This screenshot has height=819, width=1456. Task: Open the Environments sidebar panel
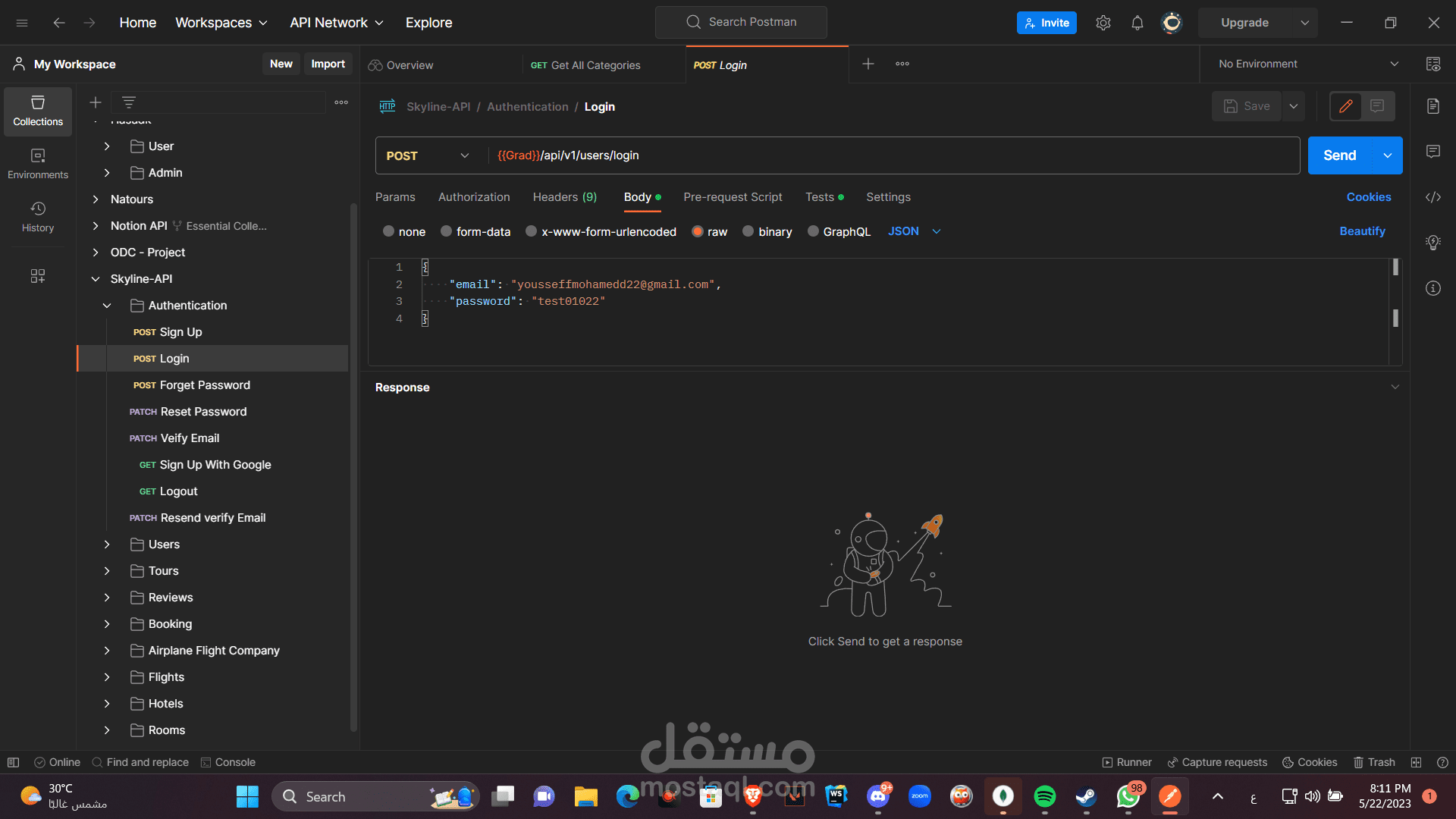pos(38,164)
